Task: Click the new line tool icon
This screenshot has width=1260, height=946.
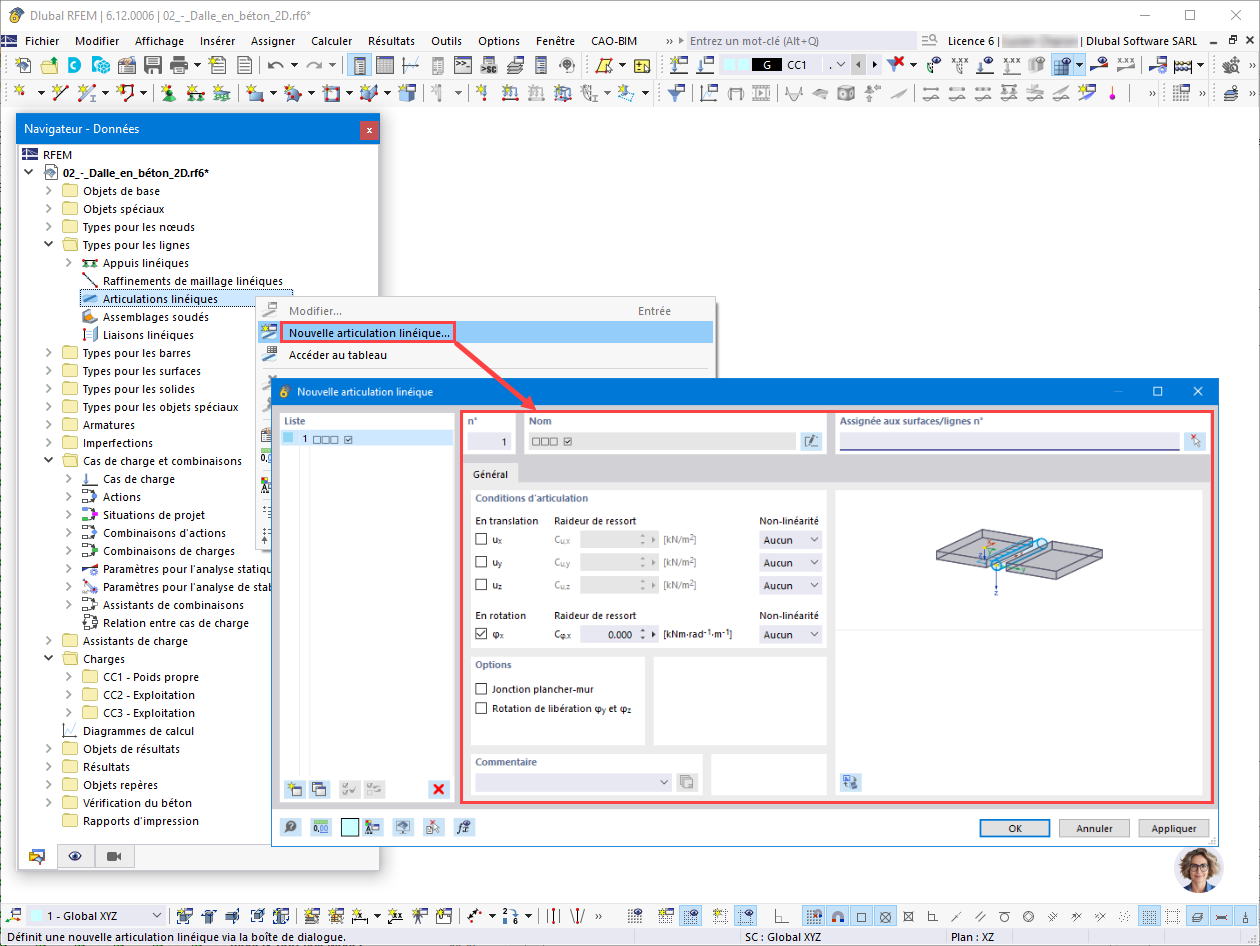Action: [x=61, y=93]
